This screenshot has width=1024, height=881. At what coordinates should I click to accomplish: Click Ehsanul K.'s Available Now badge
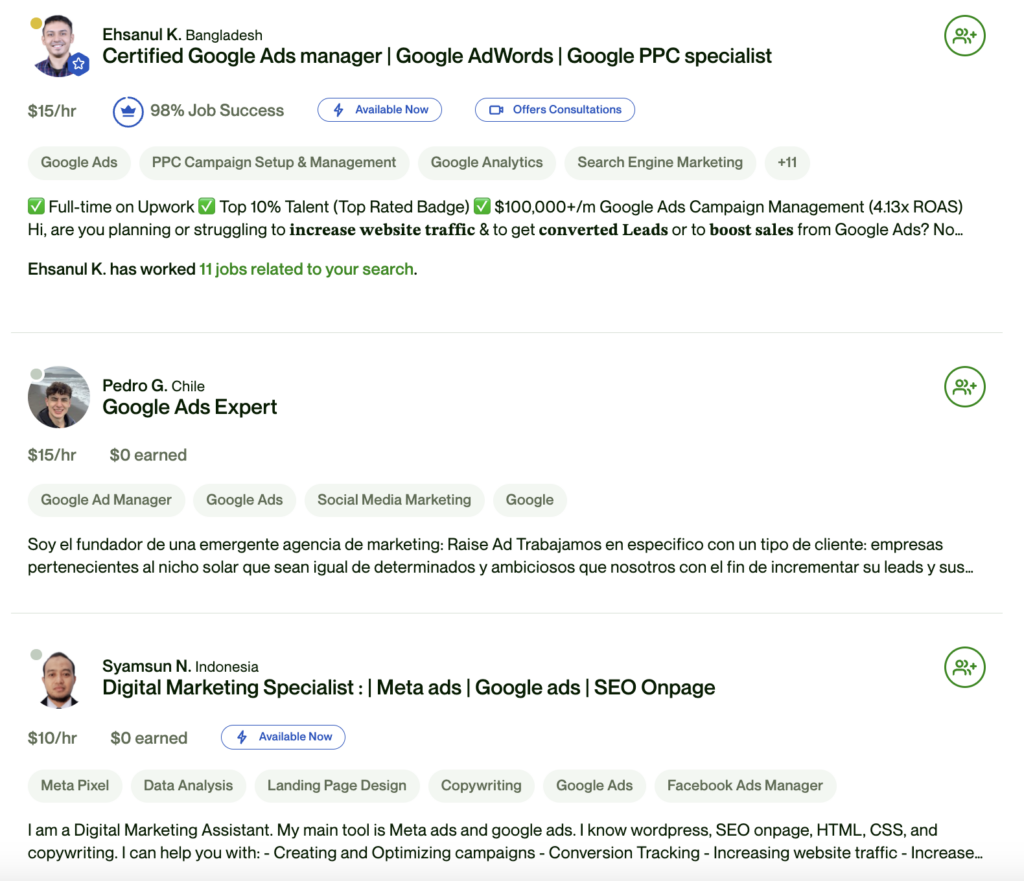pos(379,110)
